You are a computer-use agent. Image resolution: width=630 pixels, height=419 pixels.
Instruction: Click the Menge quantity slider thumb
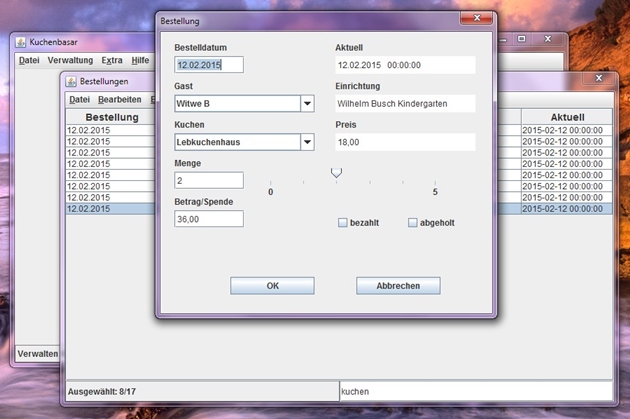point(336,173)
